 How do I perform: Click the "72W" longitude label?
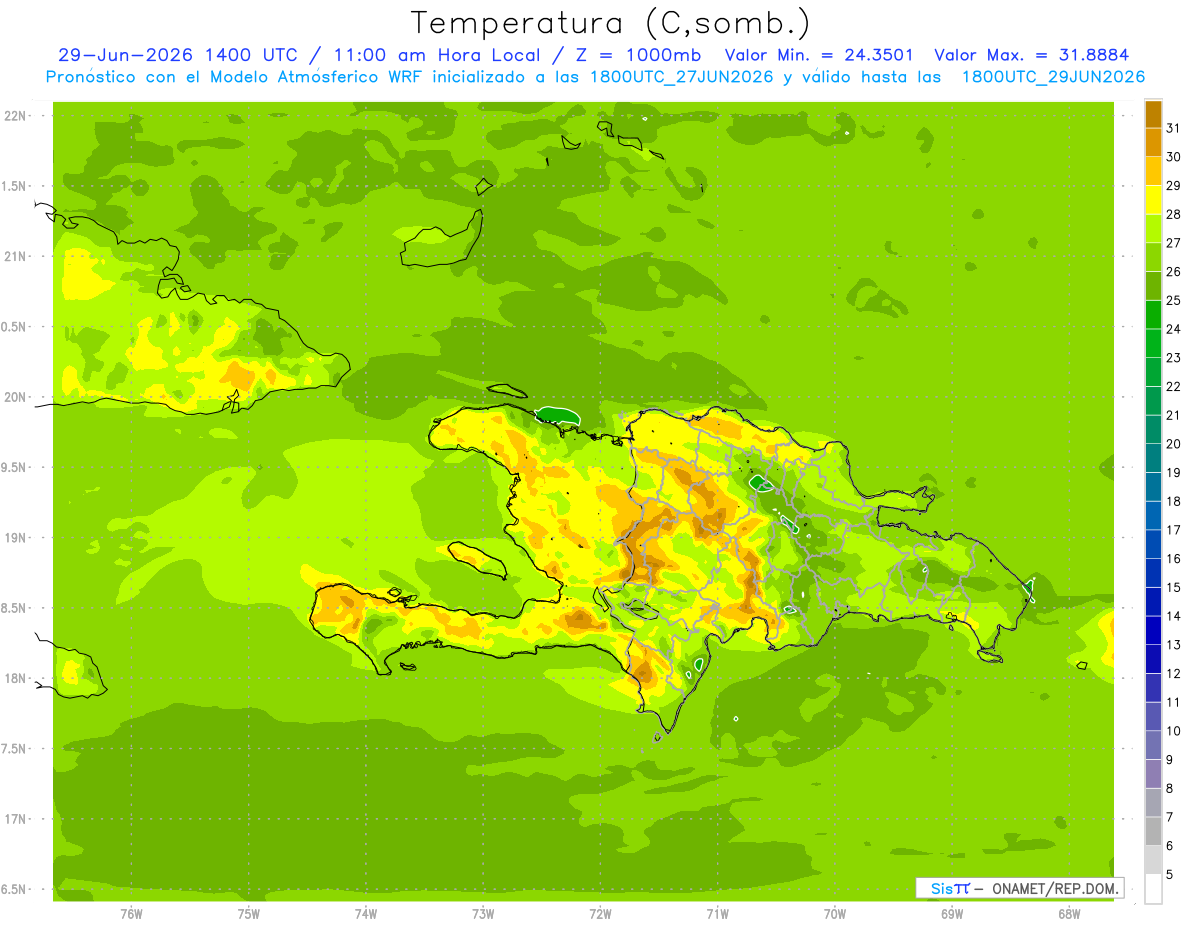pyautogui.click(x=600, y=913)
